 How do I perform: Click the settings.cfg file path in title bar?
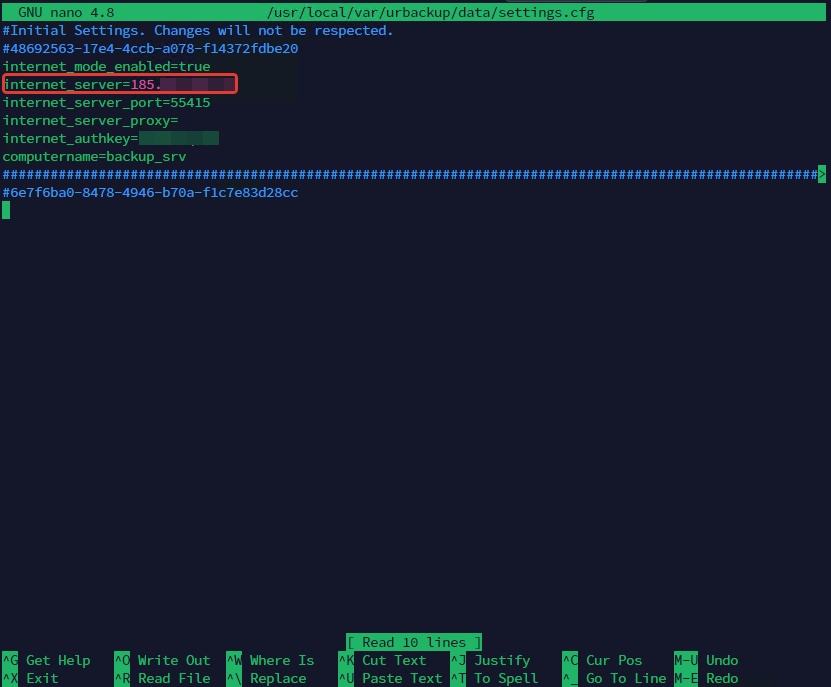click(431, 12)
